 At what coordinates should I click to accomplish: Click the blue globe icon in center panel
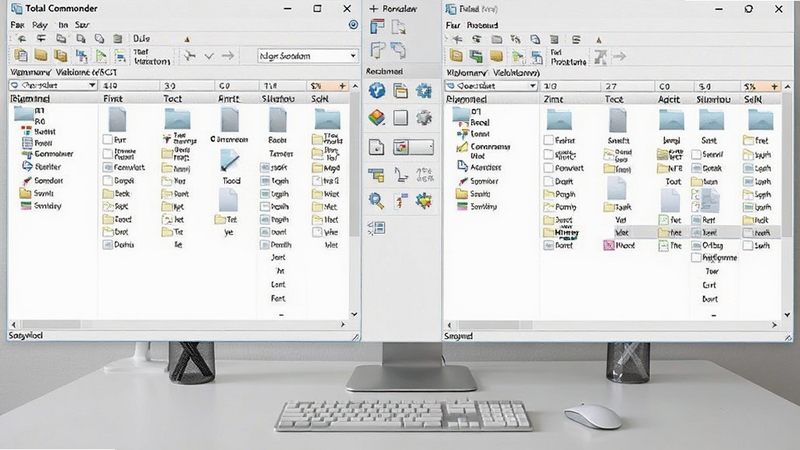377,91
